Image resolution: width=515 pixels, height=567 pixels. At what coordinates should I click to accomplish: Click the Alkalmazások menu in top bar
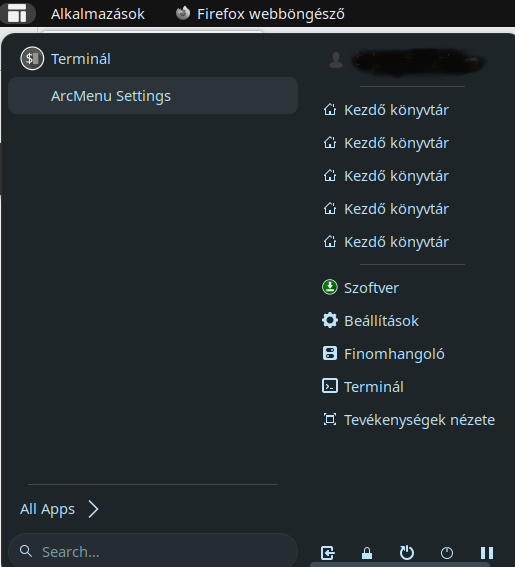(98, 14)
